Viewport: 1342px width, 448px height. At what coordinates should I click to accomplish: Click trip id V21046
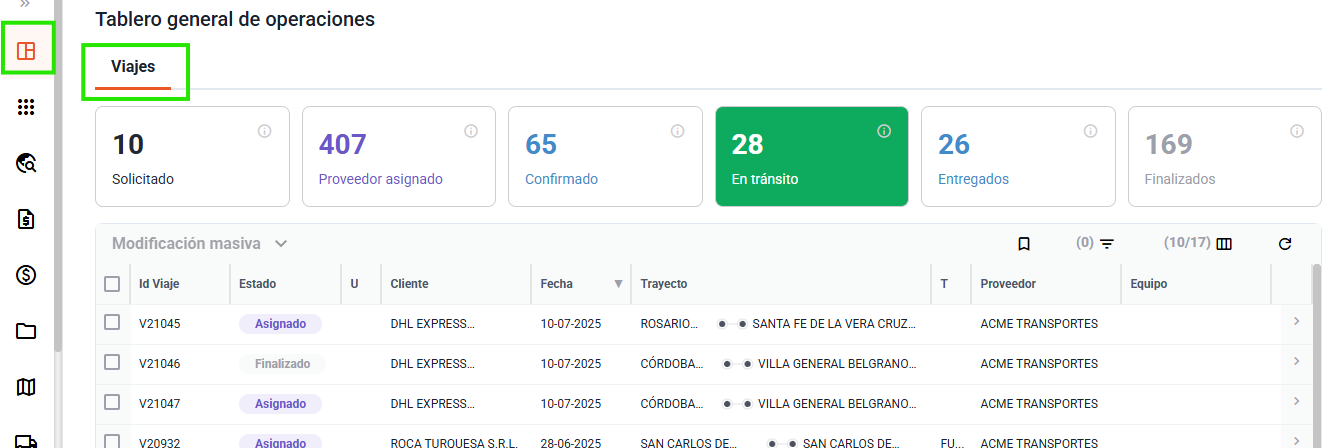pyautogui.click(x=160, y=364)
